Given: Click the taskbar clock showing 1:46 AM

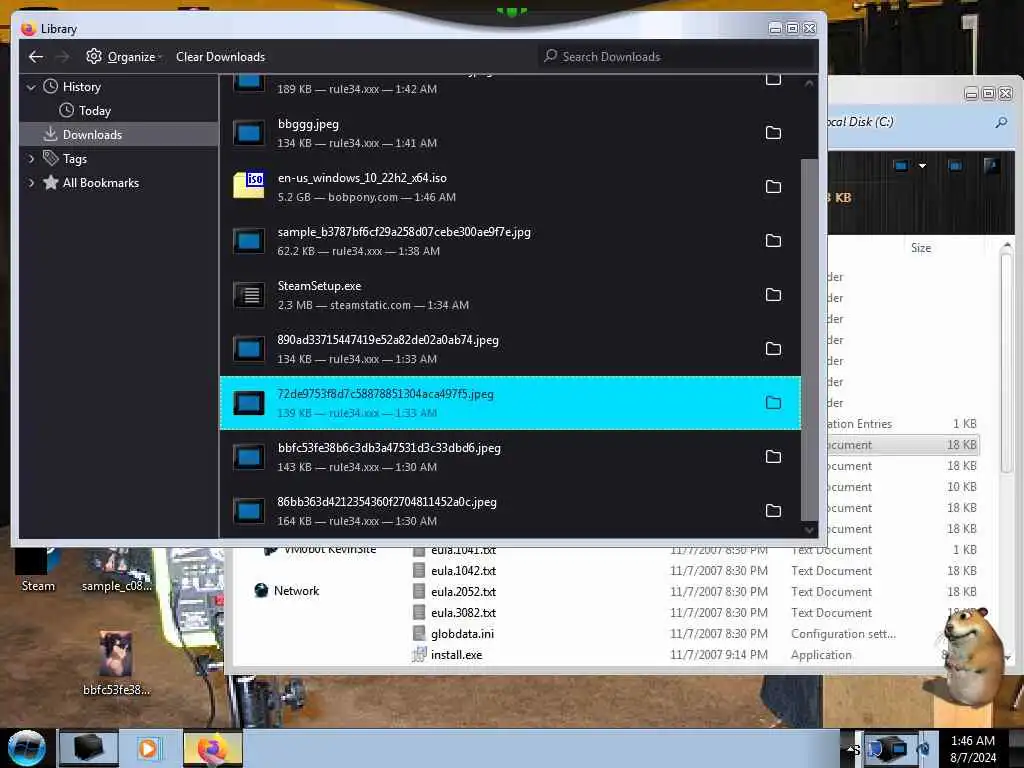Looking at the screenshot, I should 973,749.
